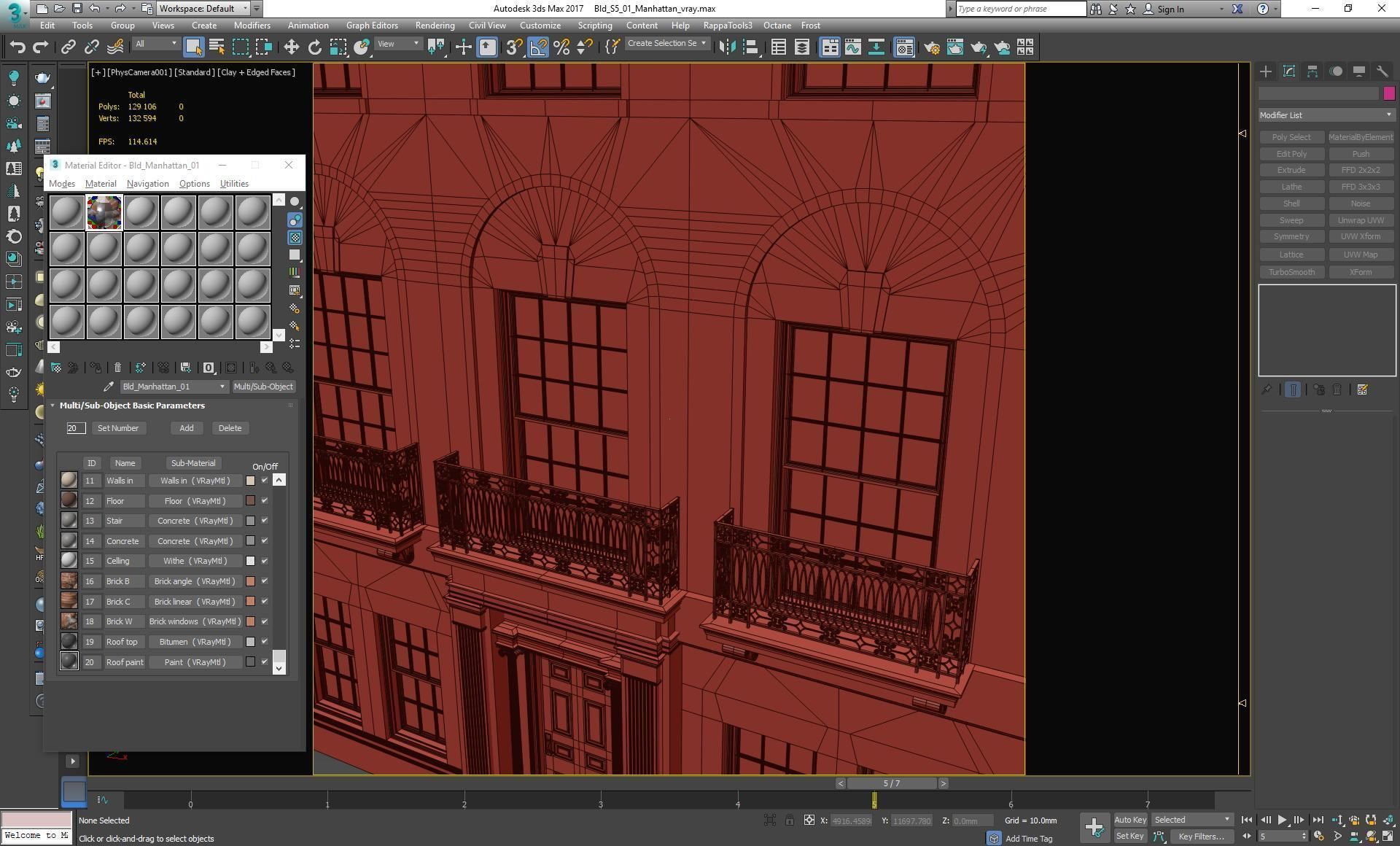
Task: Open the Workspace Default dropdown
Action: click(203, 9)
